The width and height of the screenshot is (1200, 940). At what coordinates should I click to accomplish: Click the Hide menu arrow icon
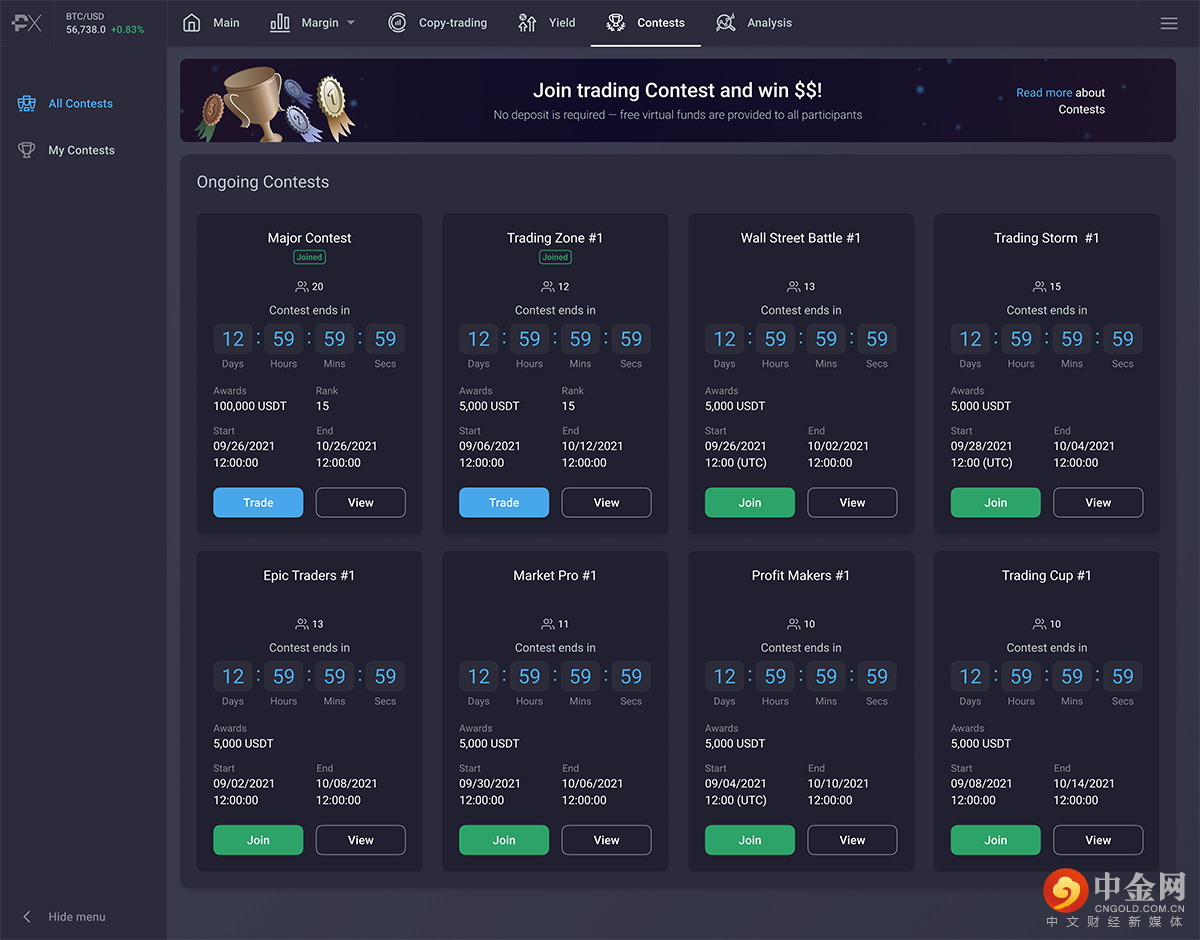coord(27,917)
